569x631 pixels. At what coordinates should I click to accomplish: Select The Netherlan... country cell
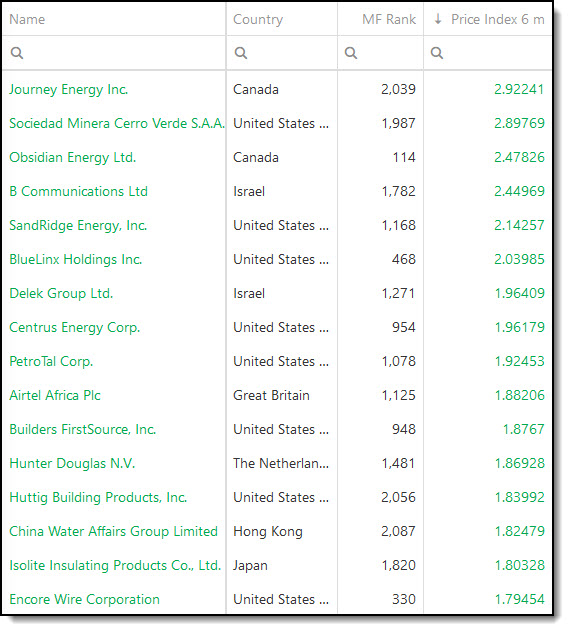pos(281,463)
